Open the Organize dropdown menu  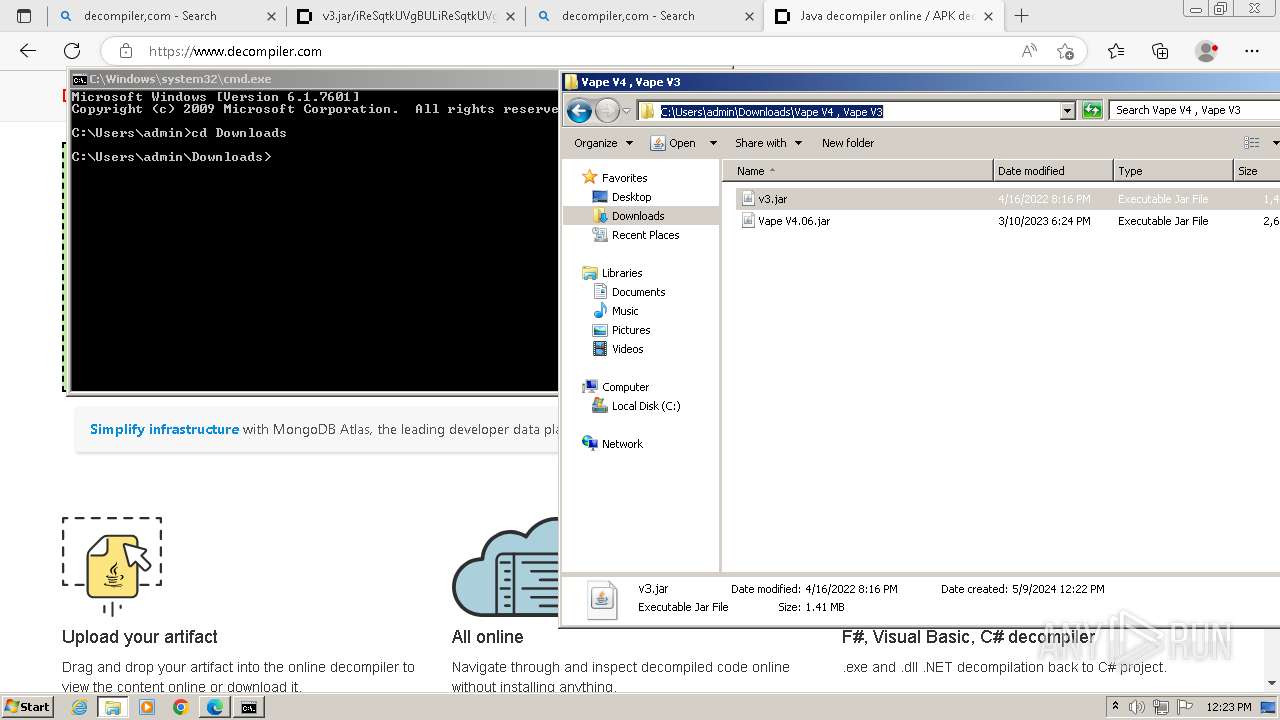(x=603, y=143)
